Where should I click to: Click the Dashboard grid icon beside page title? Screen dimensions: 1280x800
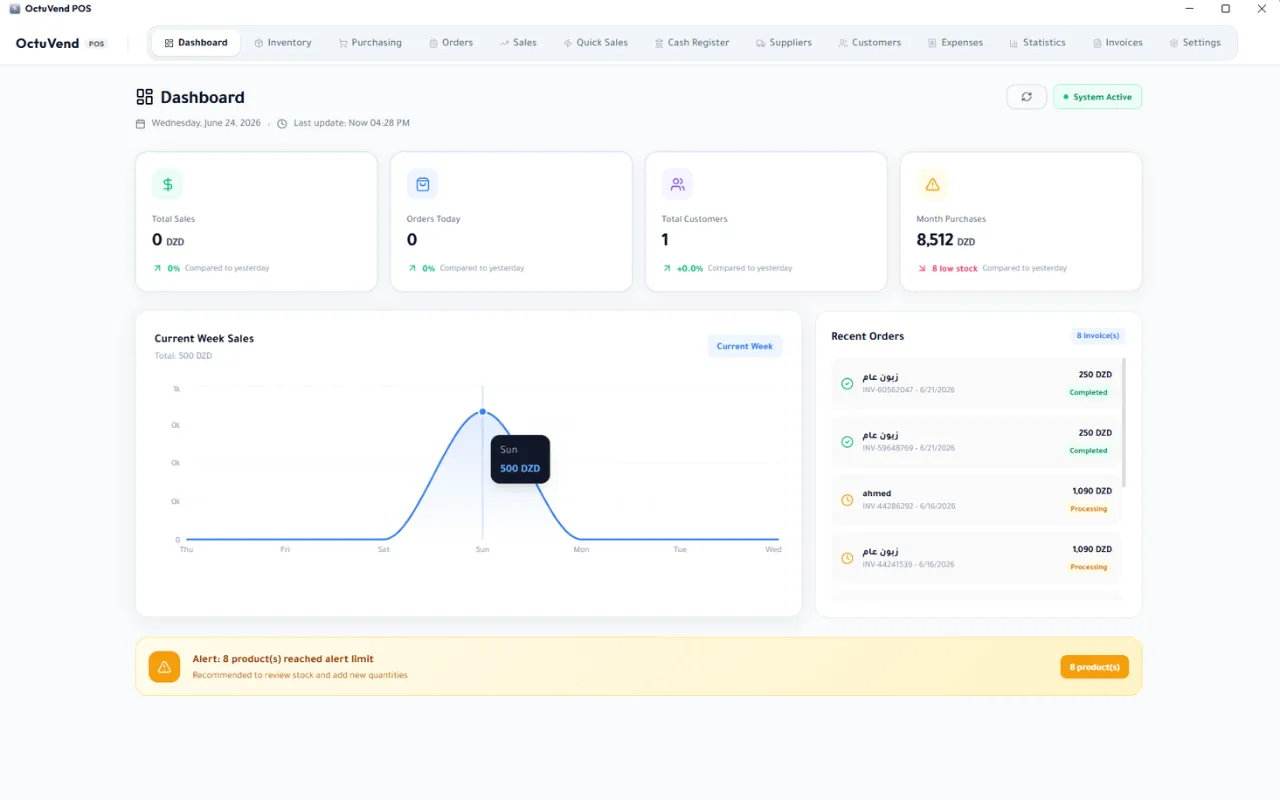pos(145,97)
